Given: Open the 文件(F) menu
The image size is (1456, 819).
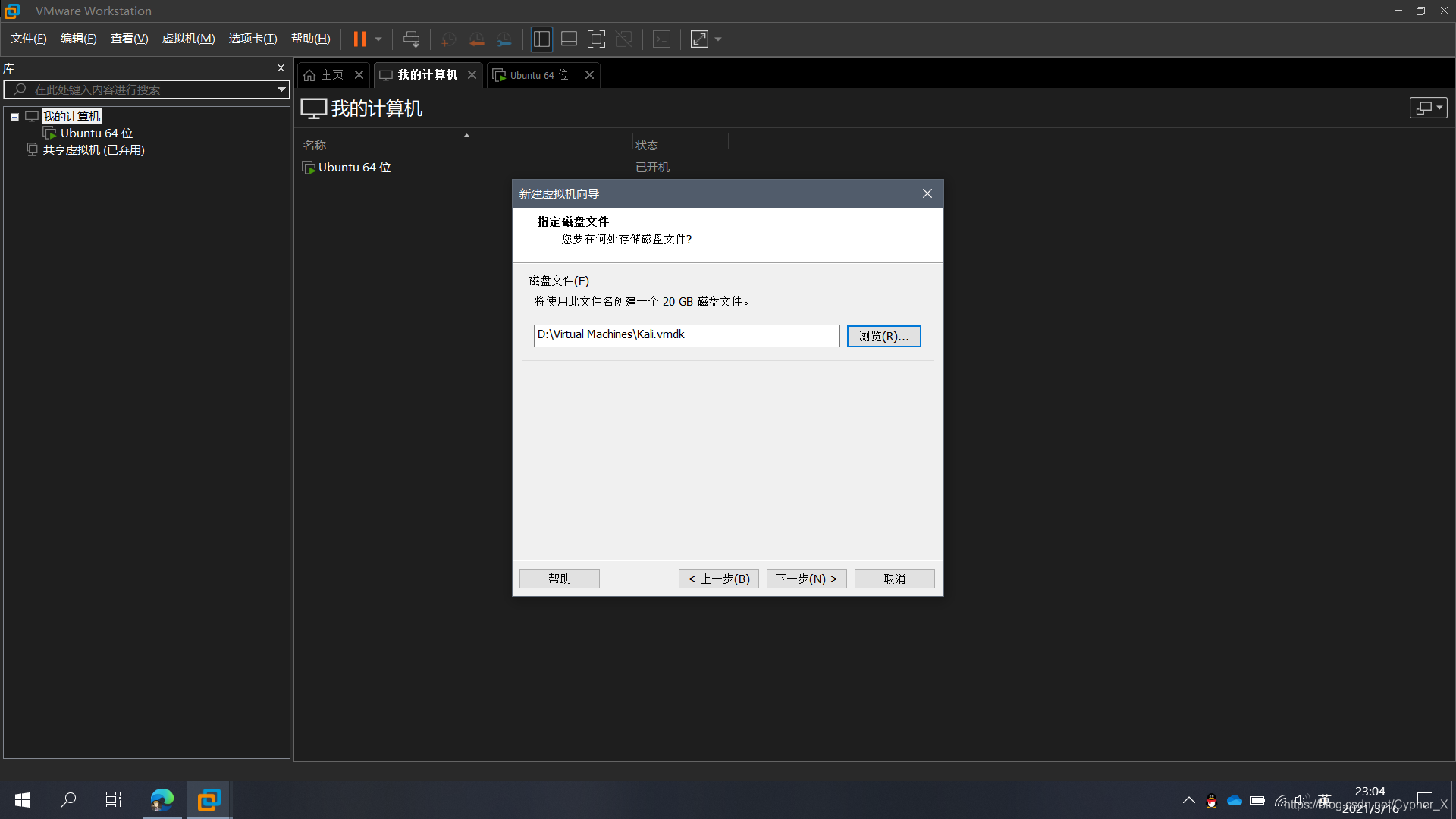Looking at the screenshot, I should tap(29, 39).
